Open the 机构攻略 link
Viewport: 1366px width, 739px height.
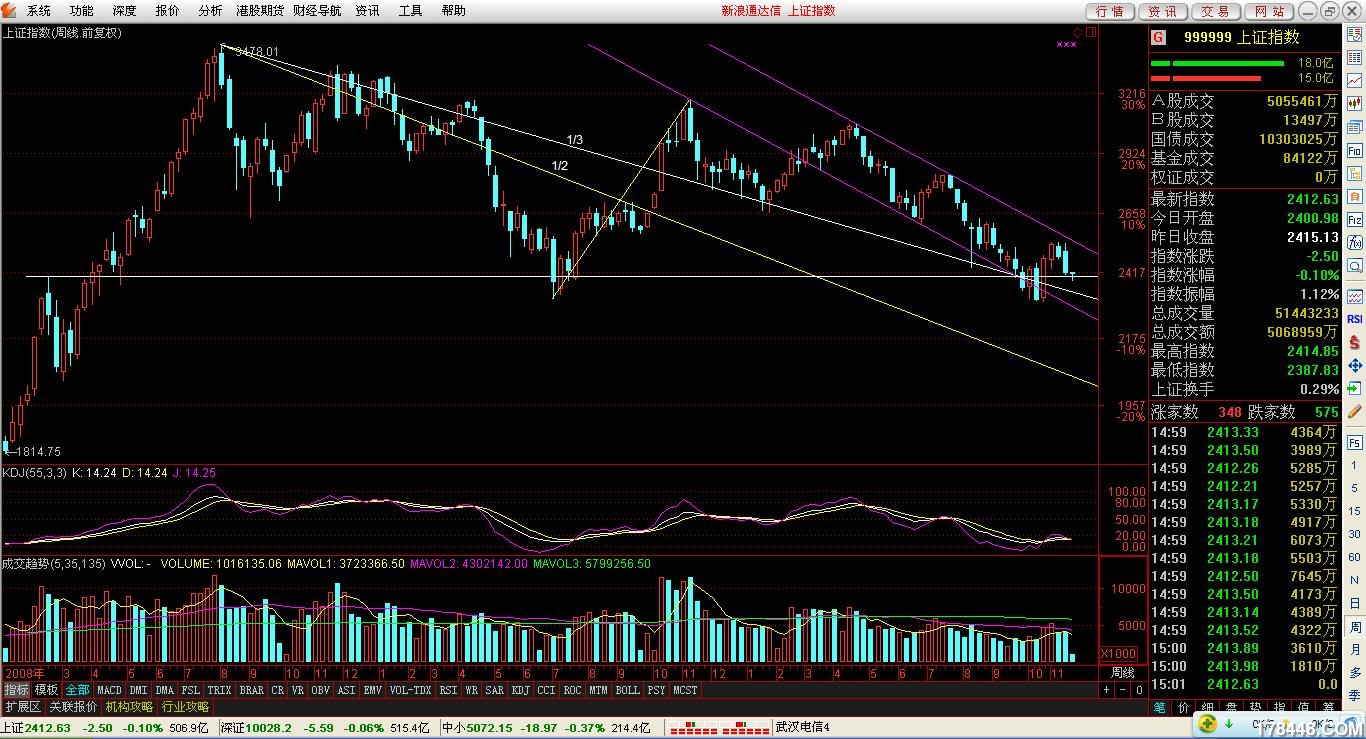point(130,706)
